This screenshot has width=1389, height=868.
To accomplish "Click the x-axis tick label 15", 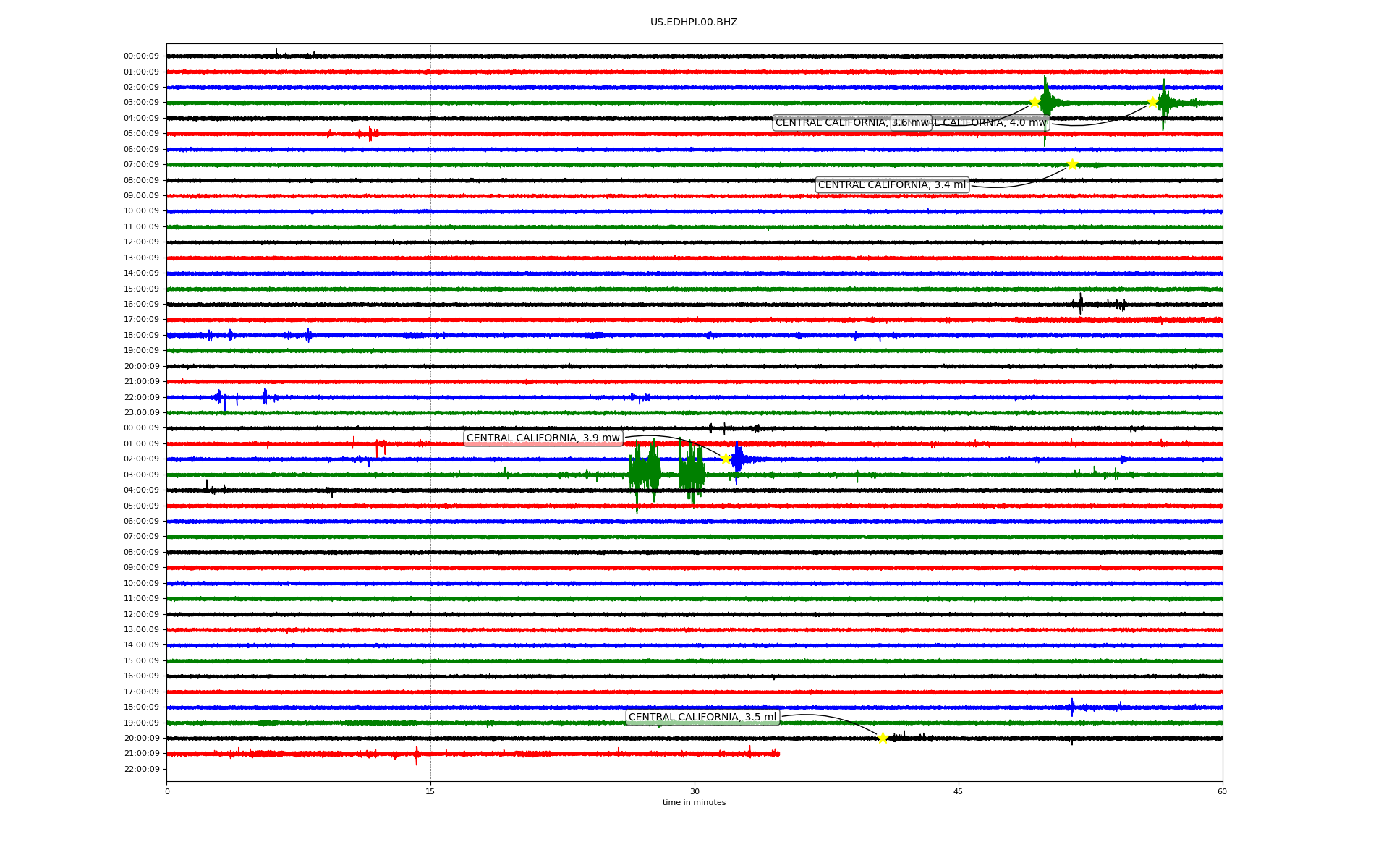I will click(x=430, y=791).
